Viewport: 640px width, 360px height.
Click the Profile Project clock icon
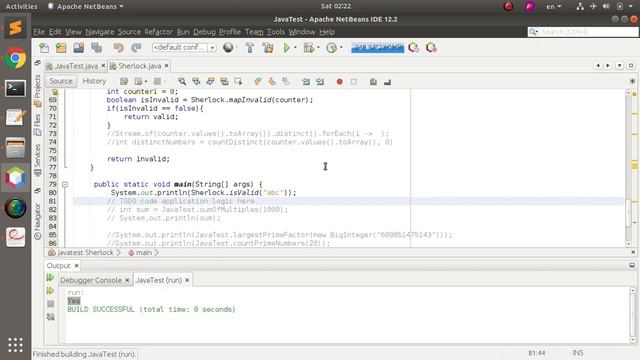pyautogui.click(x=331, y=48)
